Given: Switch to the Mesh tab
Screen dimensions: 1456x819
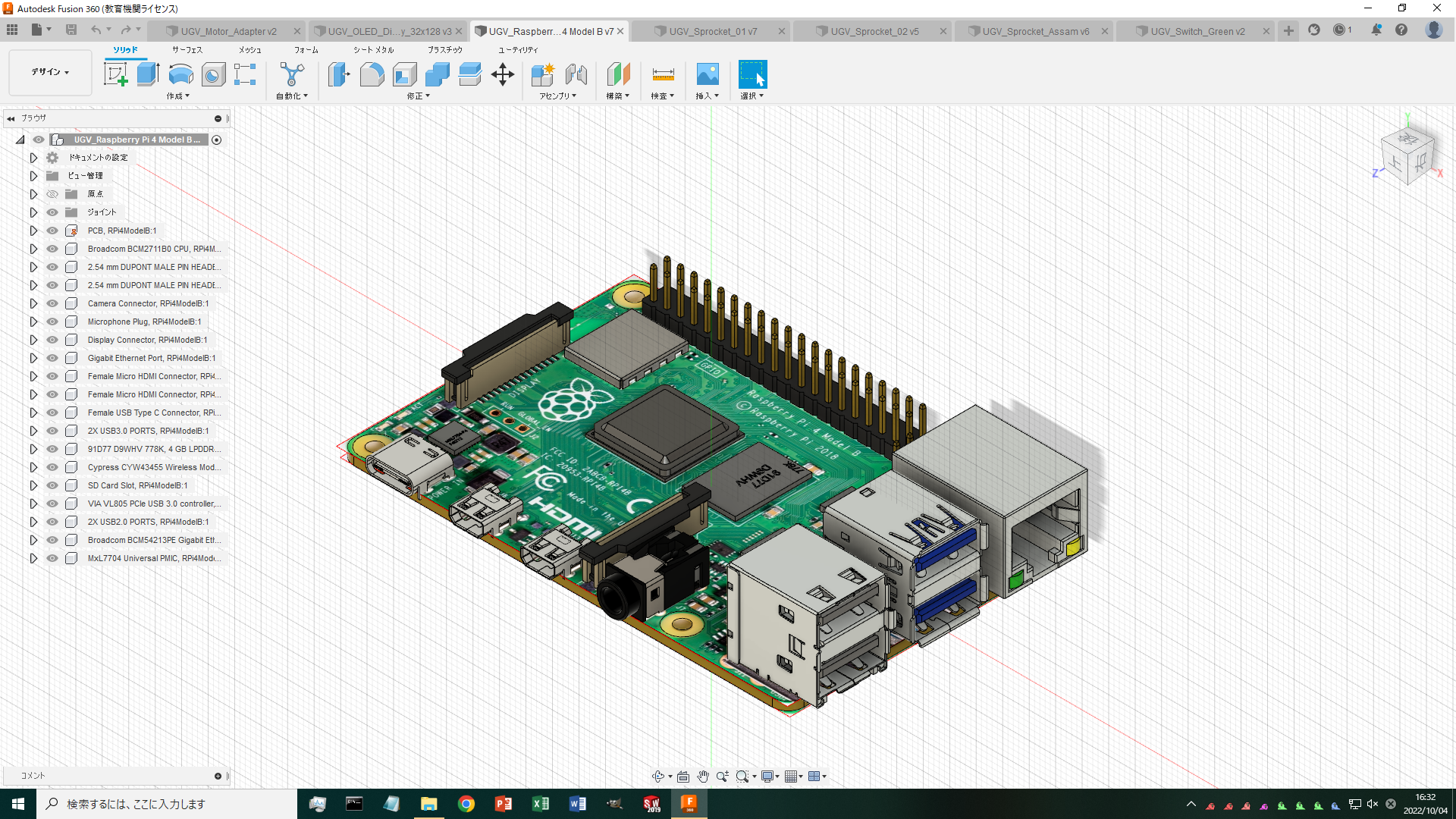Looking at the screenshot, I should (250, 49).
